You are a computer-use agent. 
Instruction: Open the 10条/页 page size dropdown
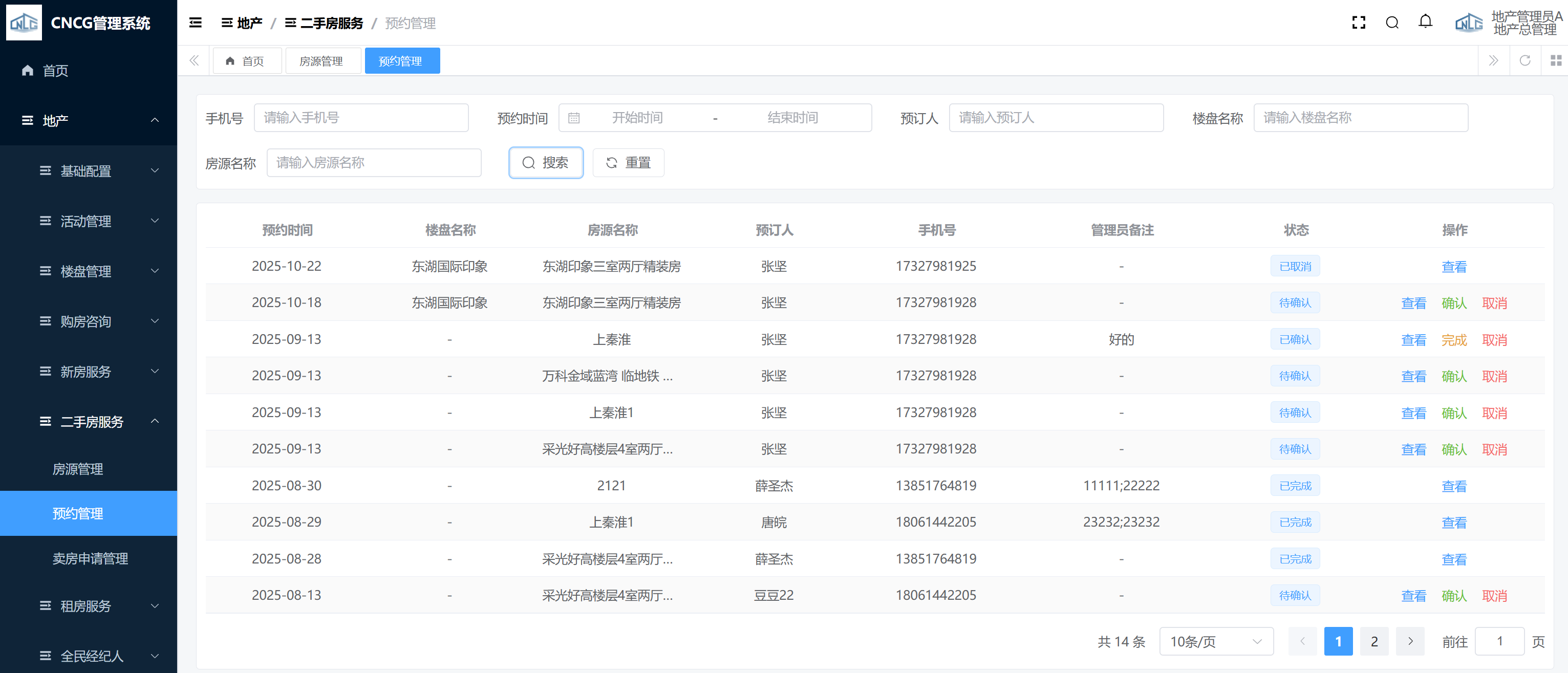(x=1216, y=641)
